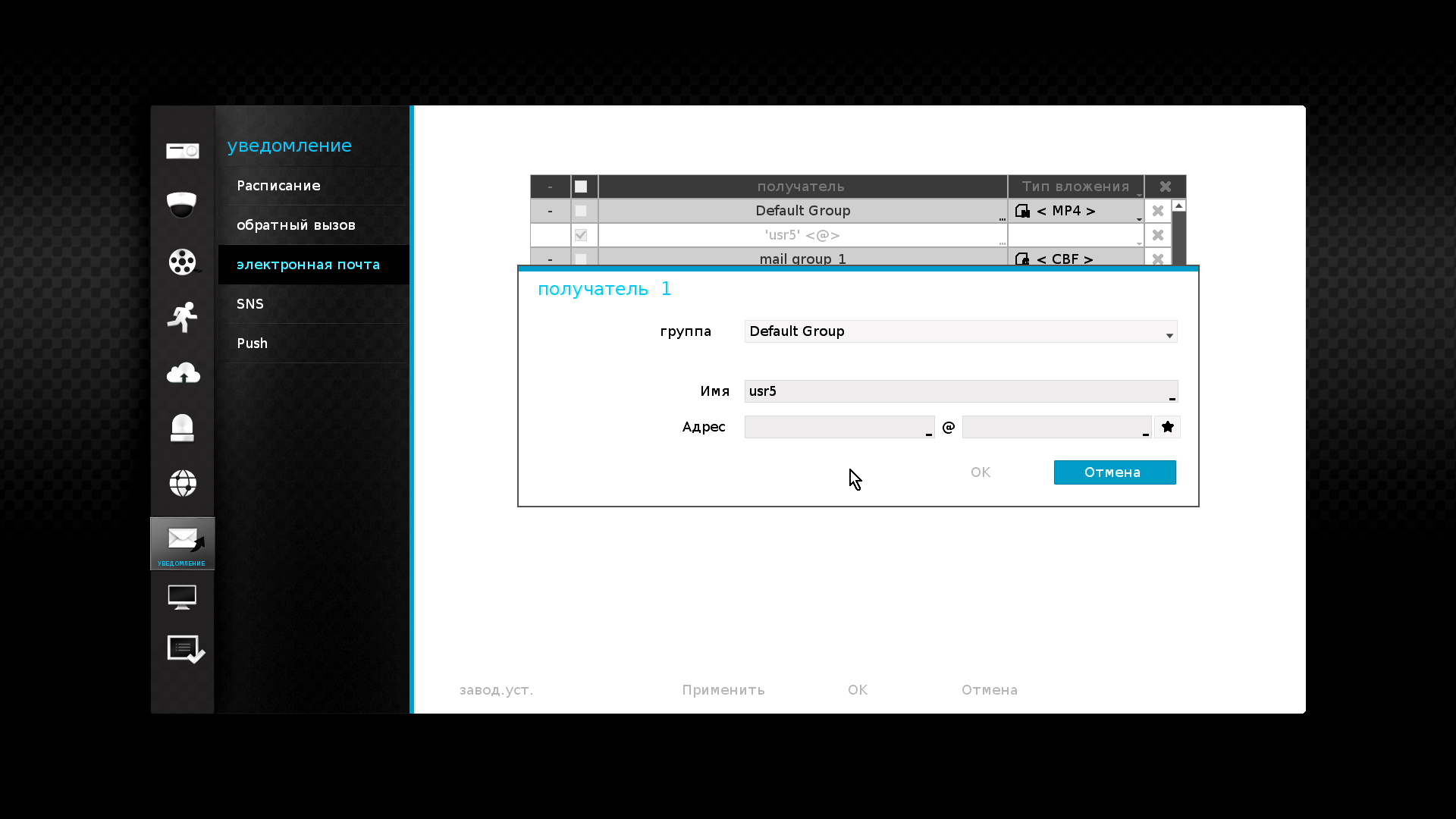Toggle the usr5 row checkbox
The width and height of the screenshot is (1456, 819).
tap(581, 235)
